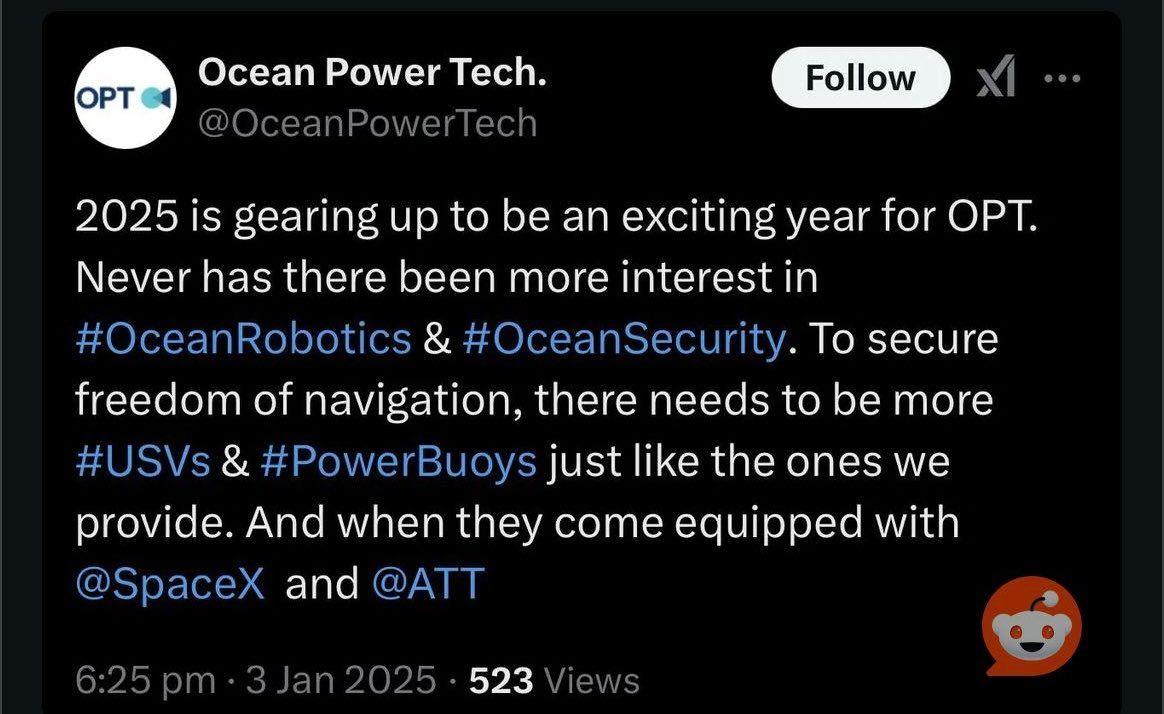The height and width of the screenshot is (714, 1164).
Task: Open the Grok icon beside Follow
Action: click(995, 78)
